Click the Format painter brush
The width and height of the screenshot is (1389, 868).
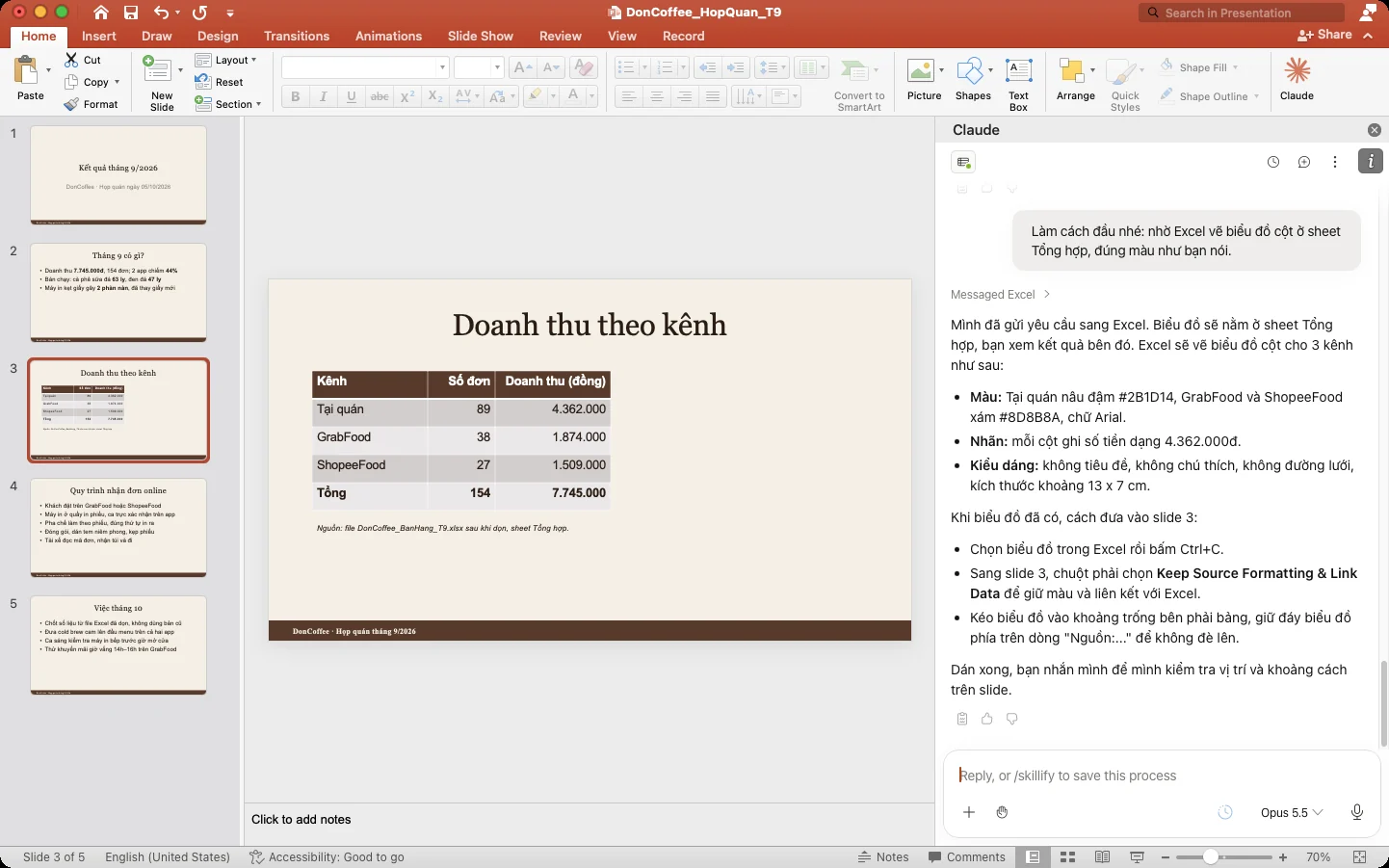point(71,104)
